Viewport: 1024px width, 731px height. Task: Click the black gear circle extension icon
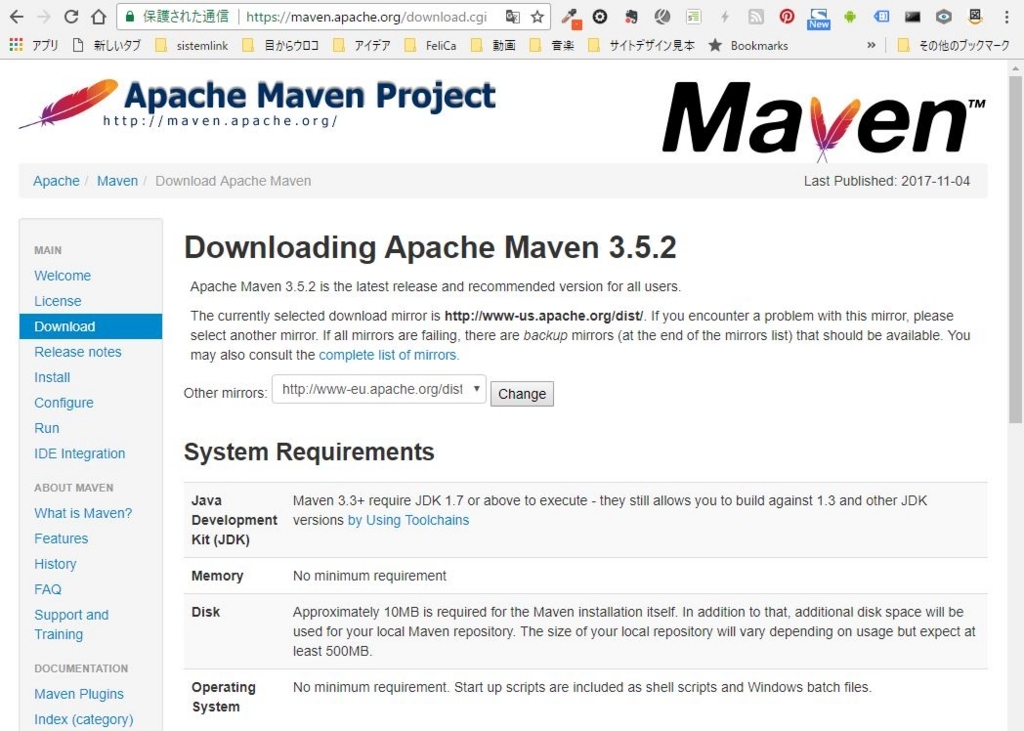(x=600, y=17)
